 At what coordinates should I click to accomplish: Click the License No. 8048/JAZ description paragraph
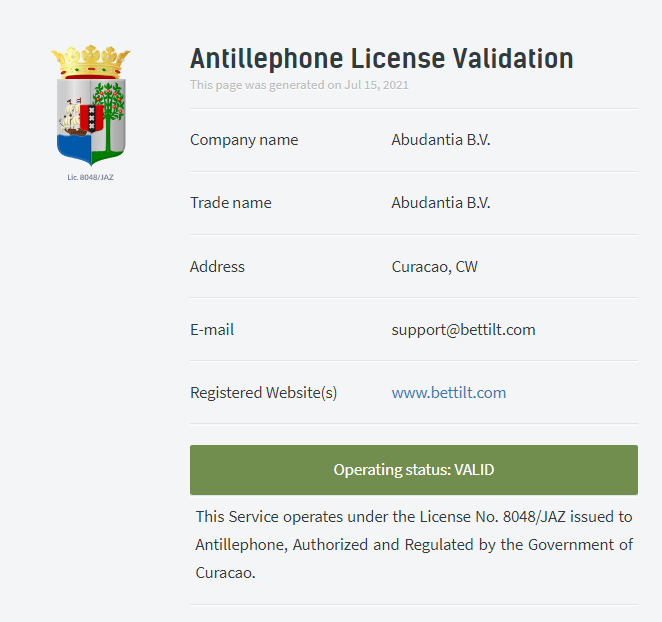point(414,545)
